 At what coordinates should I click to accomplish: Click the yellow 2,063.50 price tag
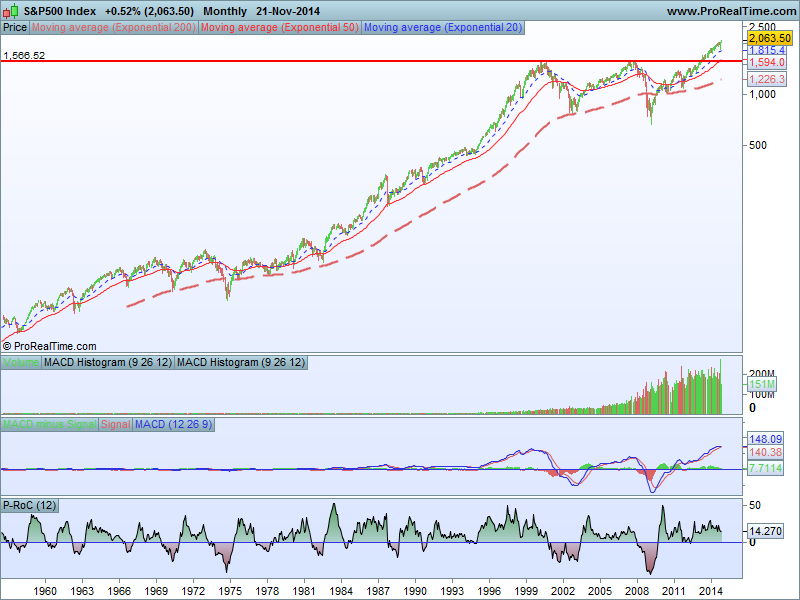tap(770, 38)
